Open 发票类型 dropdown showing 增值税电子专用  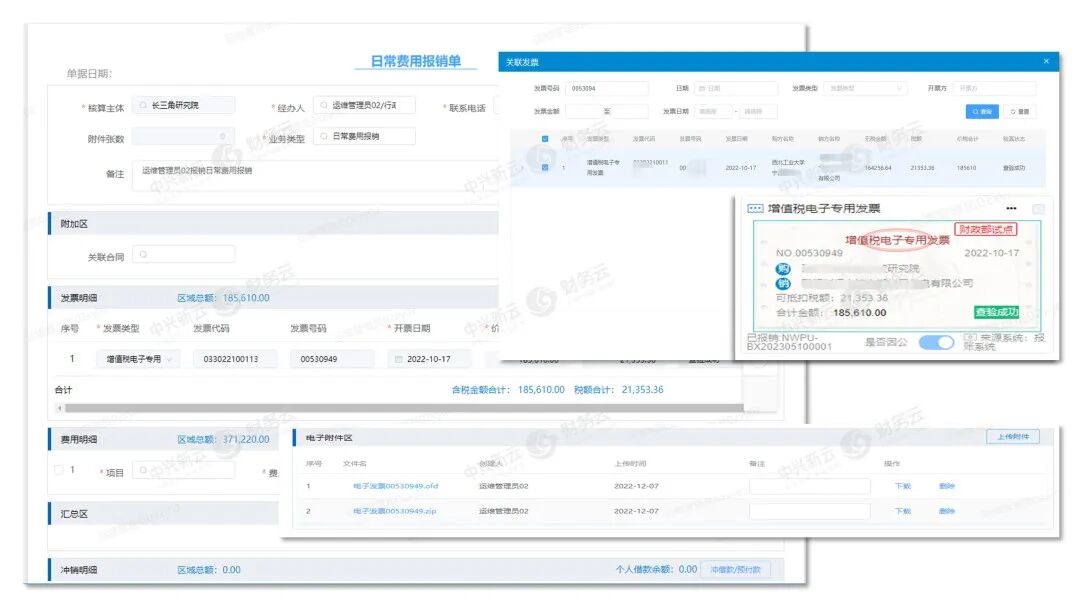tap(139, 359)
